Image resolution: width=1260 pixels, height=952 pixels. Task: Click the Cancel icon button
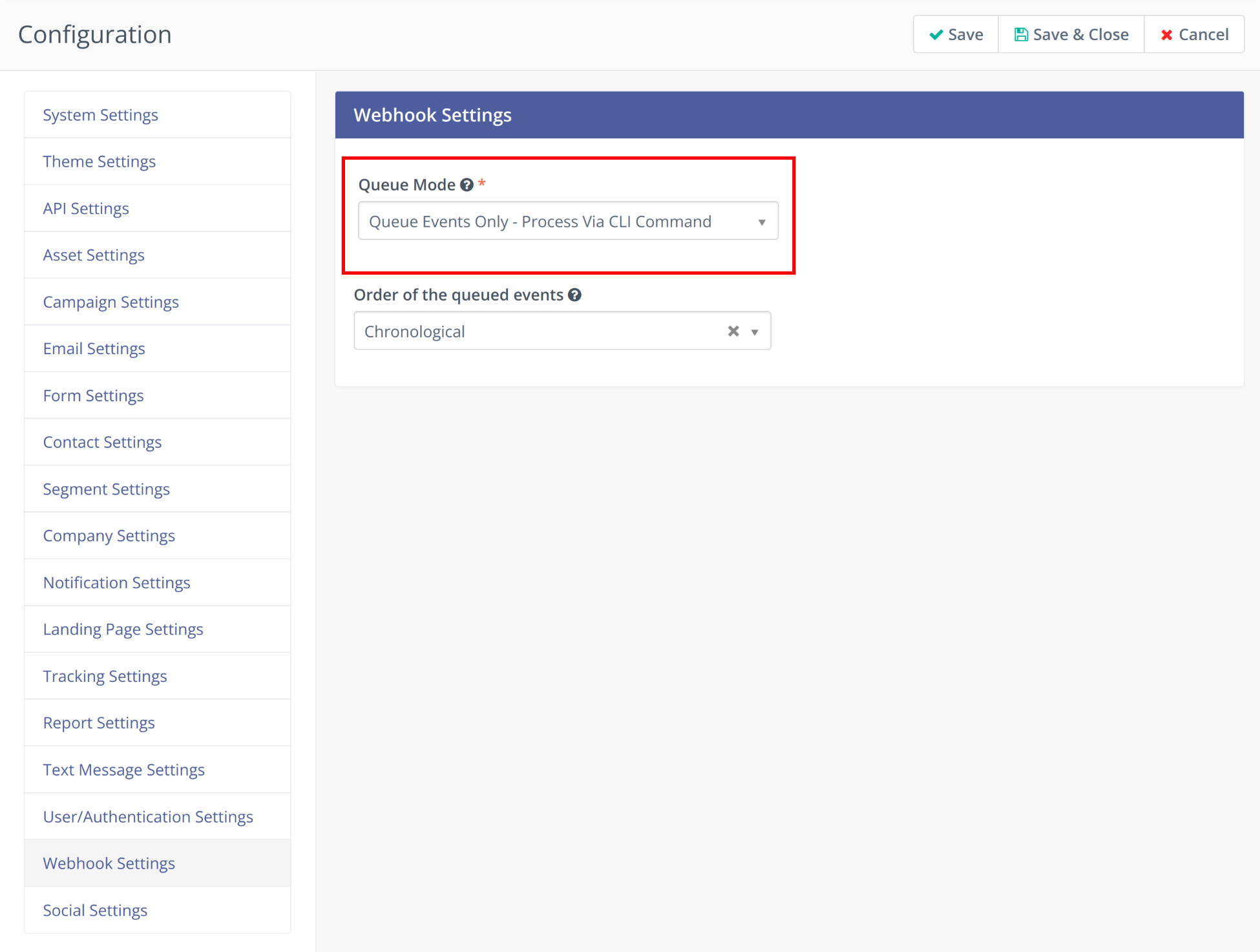pyautogui.click(x=1193, y=35)
